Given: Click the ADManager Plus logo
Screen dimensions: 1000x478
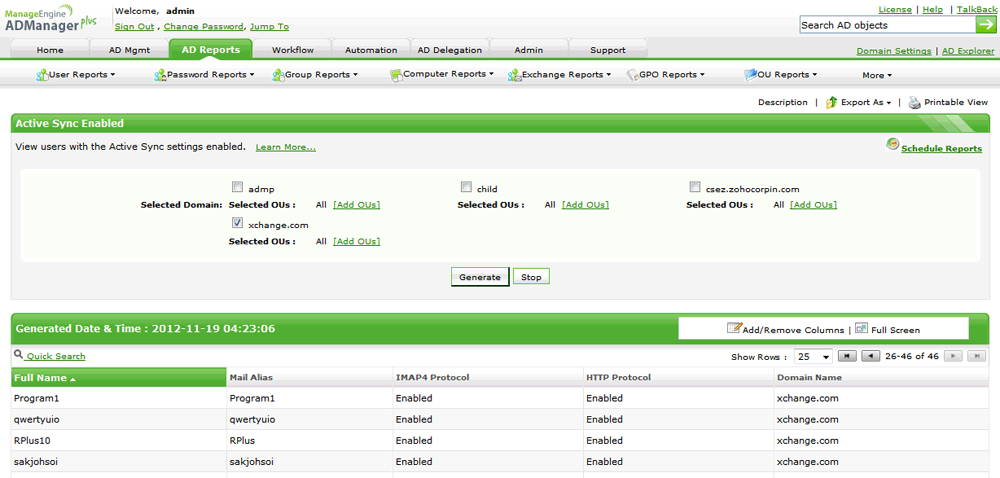Looking at the screenshot, I should (x=51, y=18).
